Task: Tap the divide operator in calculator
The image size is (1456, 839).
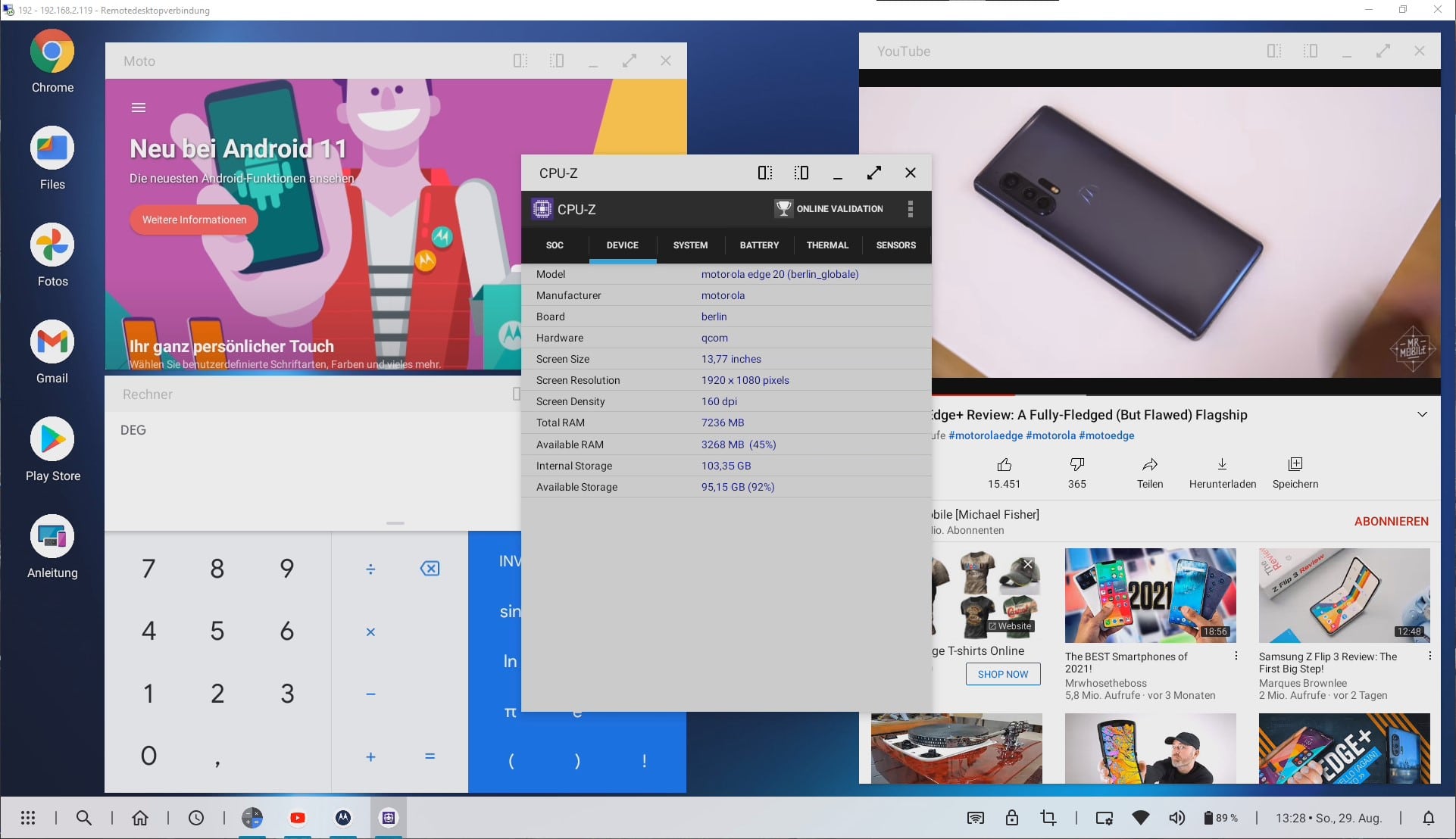Action: pyautogui.click(x=370, y=569)
